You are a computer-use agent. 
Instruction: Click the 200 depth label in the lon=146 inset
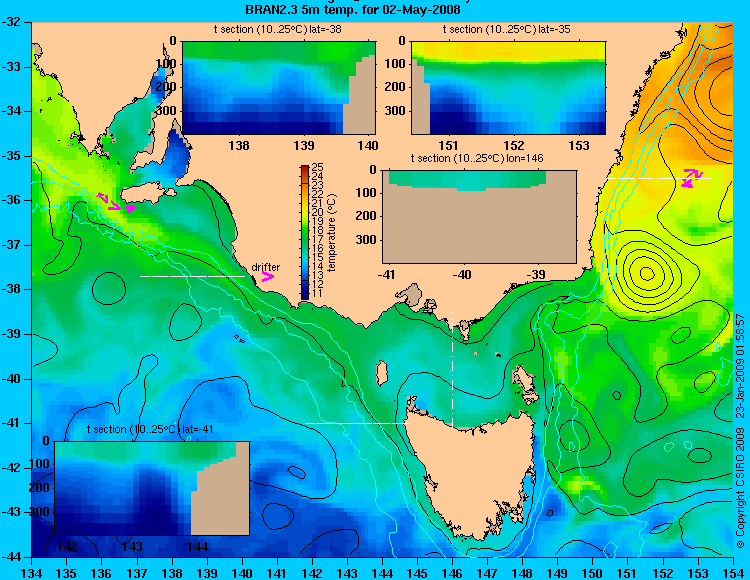coord(366,216)
